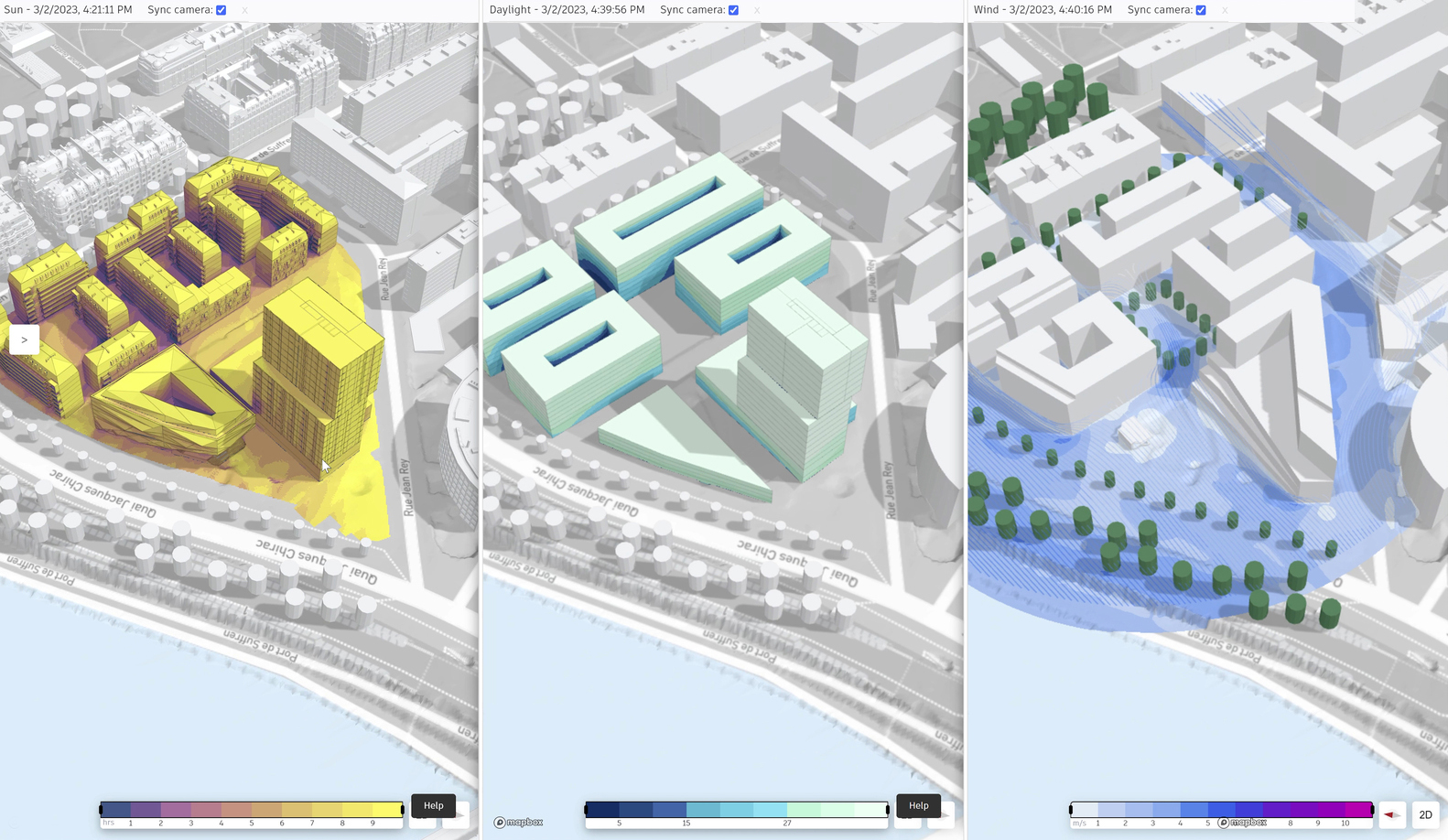Toggle Sync camera for the Sun view
This screenshot has height=840, width=1448.
(221, 10)
